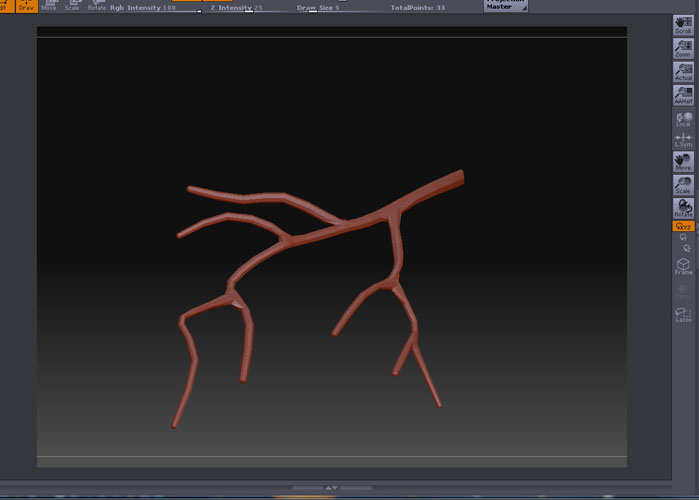Select the Scale view tool in right shelf
Viewport: 699px width, 500px height.
(x=683, y=185)
